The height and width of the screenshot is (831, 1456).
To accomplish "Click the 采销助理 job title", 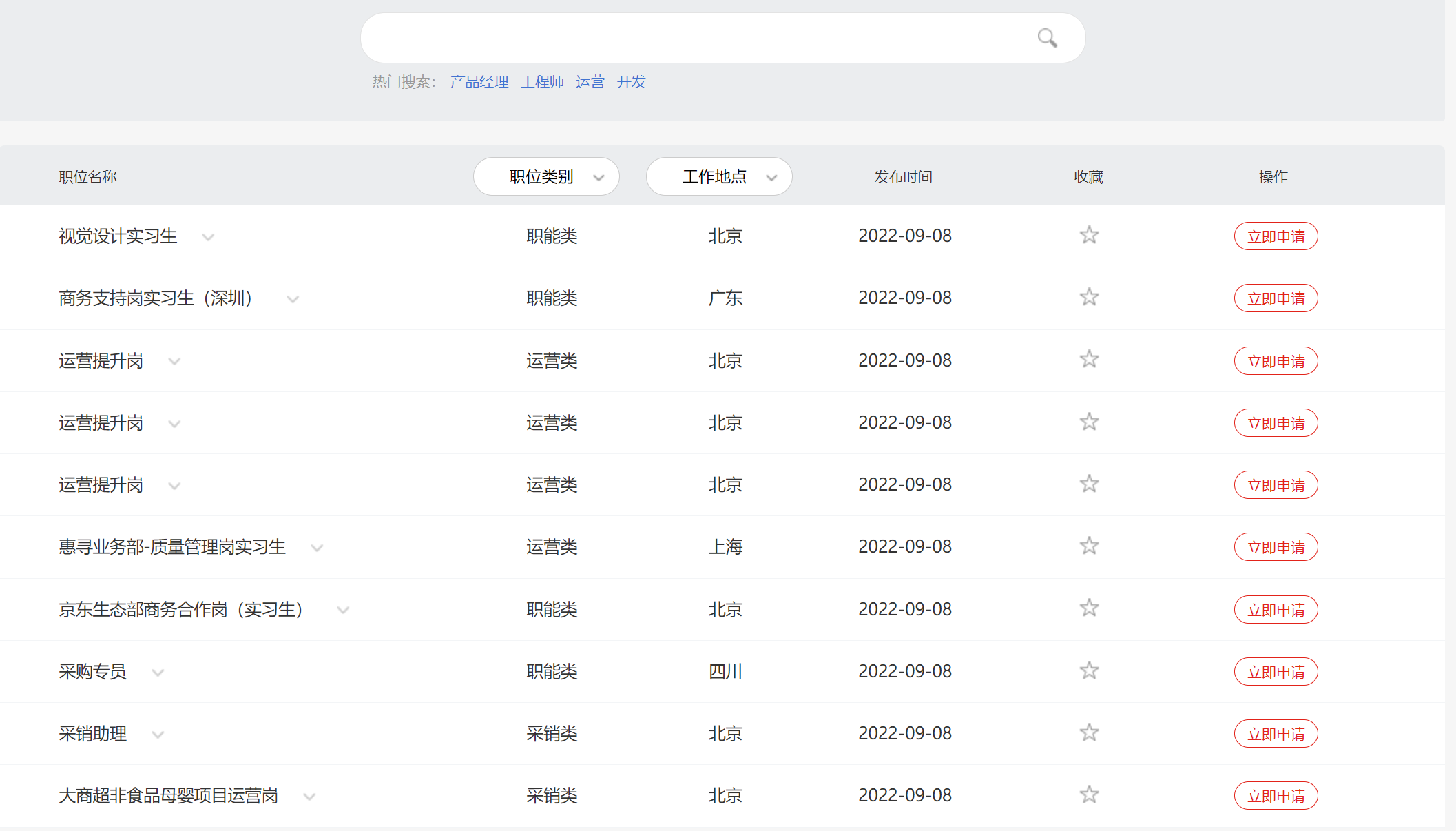I will point(92,734).
